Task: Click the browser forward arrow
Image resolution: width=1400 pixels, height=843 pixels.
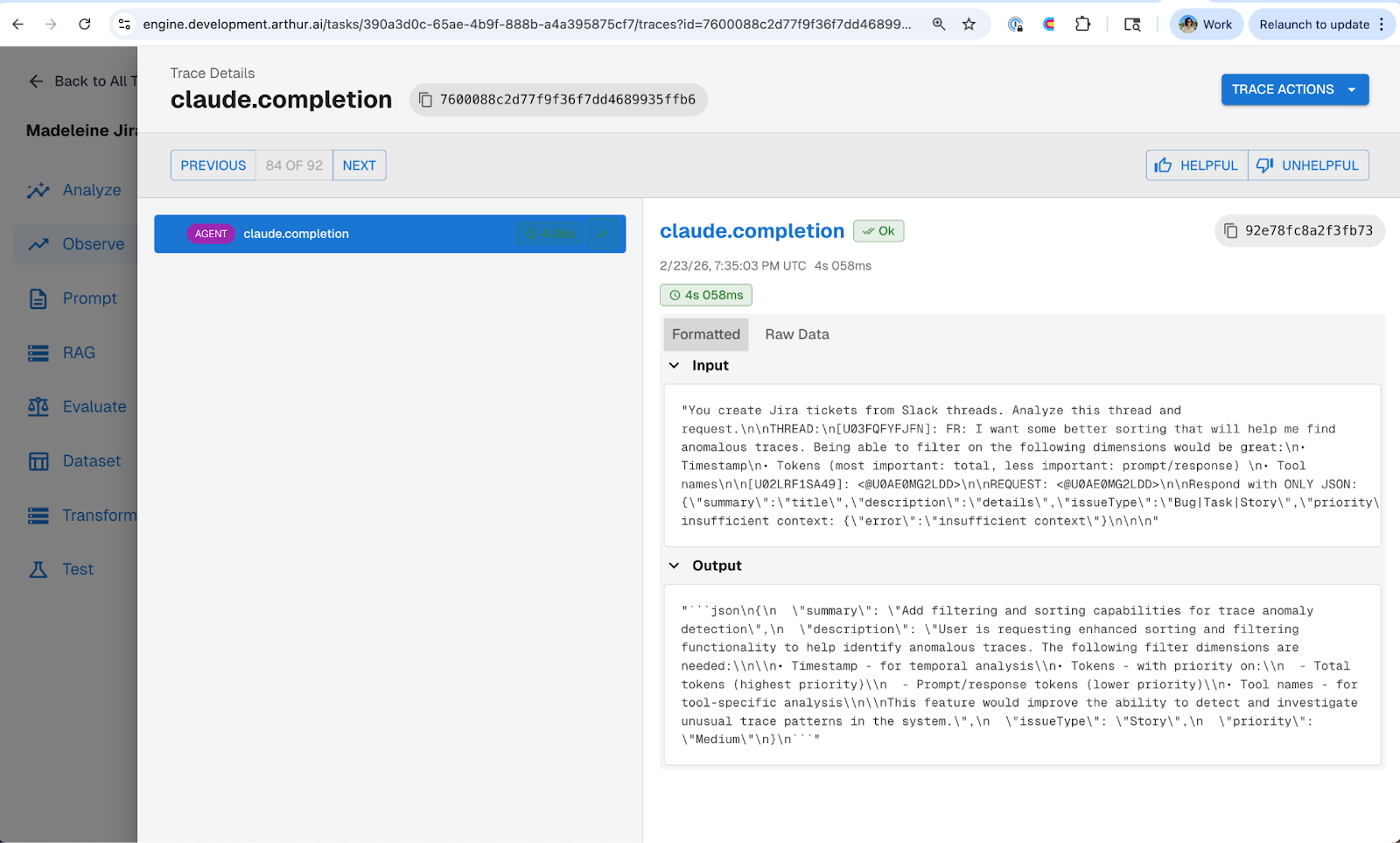Action: (x=51, y=25)
